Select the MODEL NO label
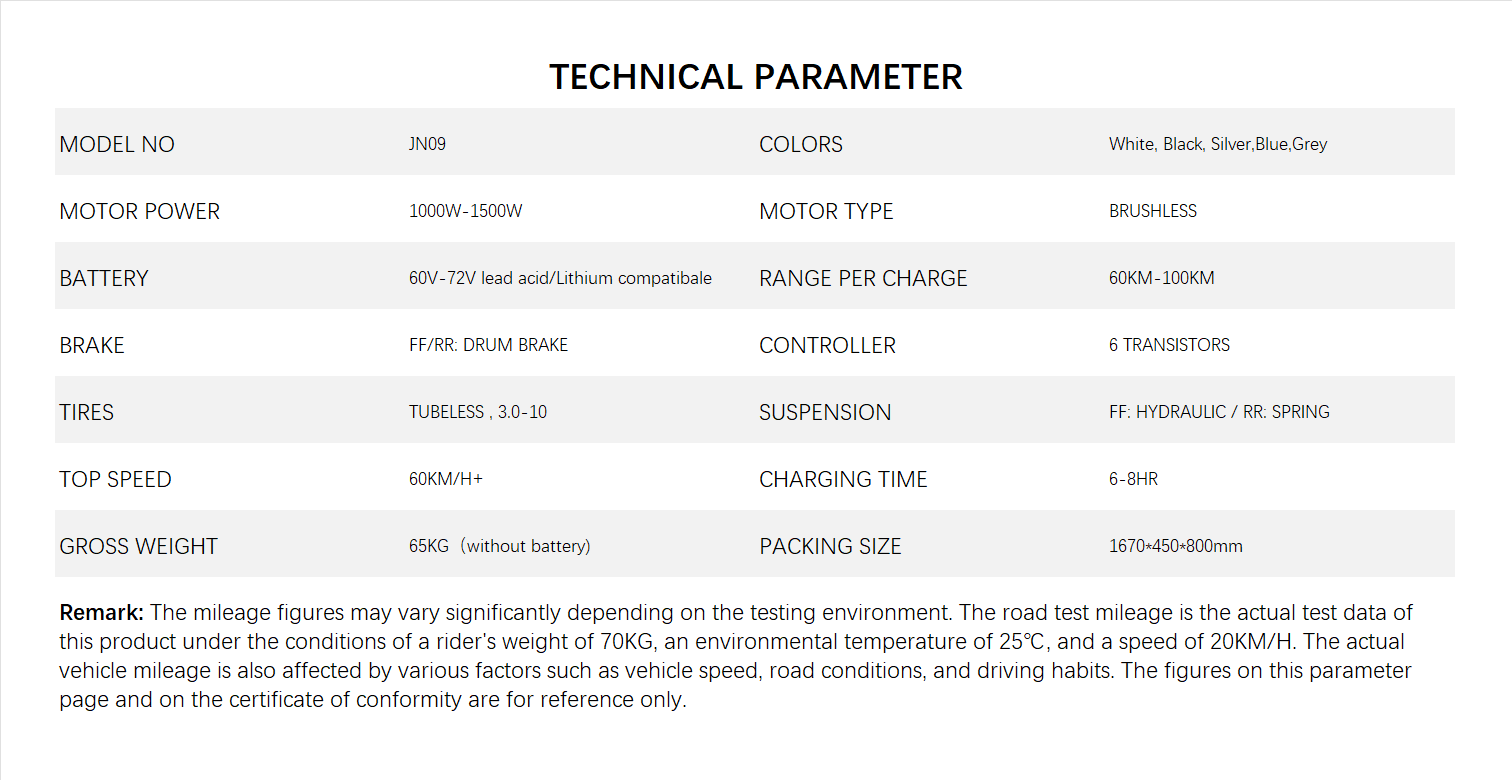The width and height of the screenshot is (1512, 780). [x=117, y=144]
